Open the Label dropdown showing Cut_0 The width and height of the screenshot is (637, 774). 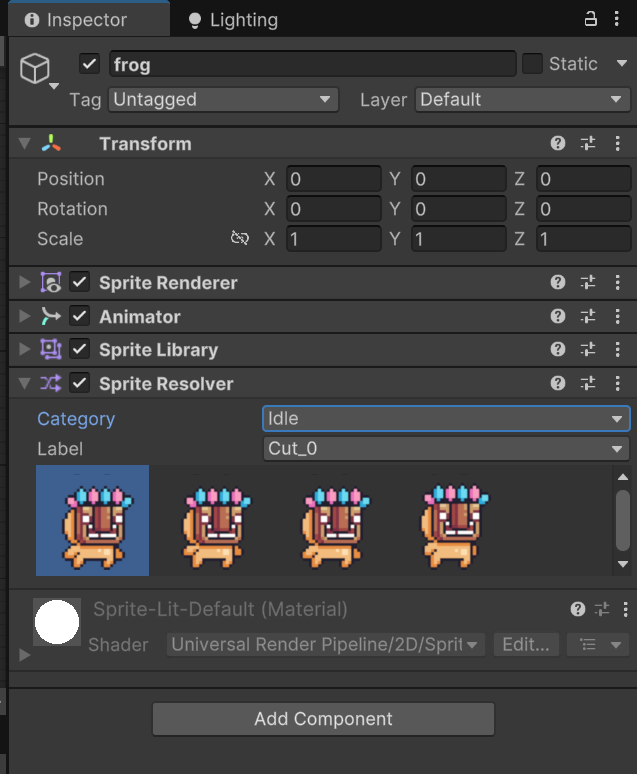(446, 449)
